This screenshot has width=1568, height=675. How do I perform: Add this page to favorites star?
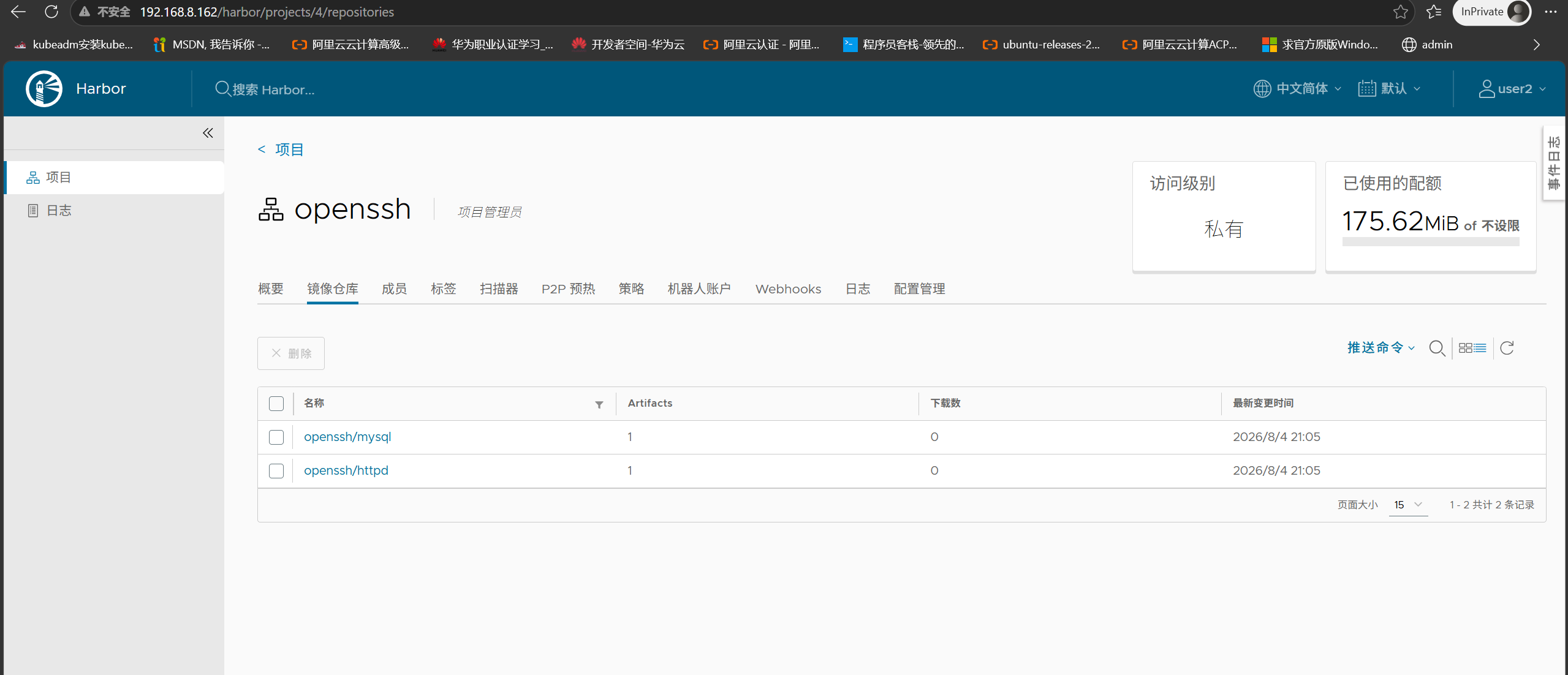point(1400,12)
